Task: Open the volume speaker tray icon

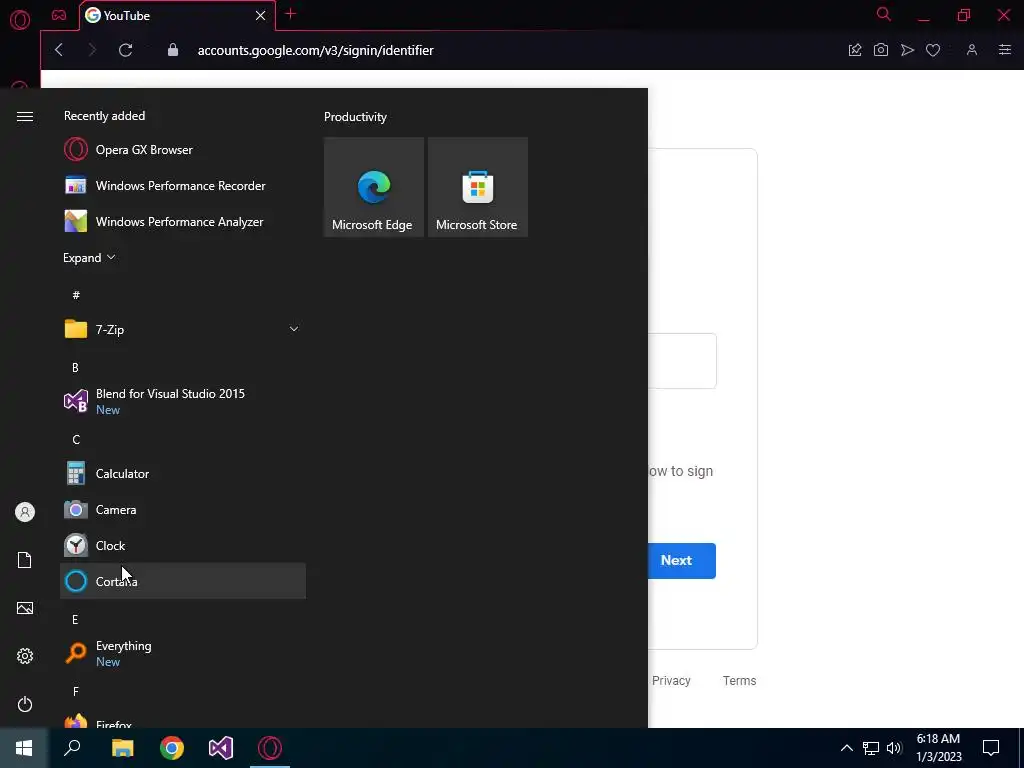Action: point(894,748)
